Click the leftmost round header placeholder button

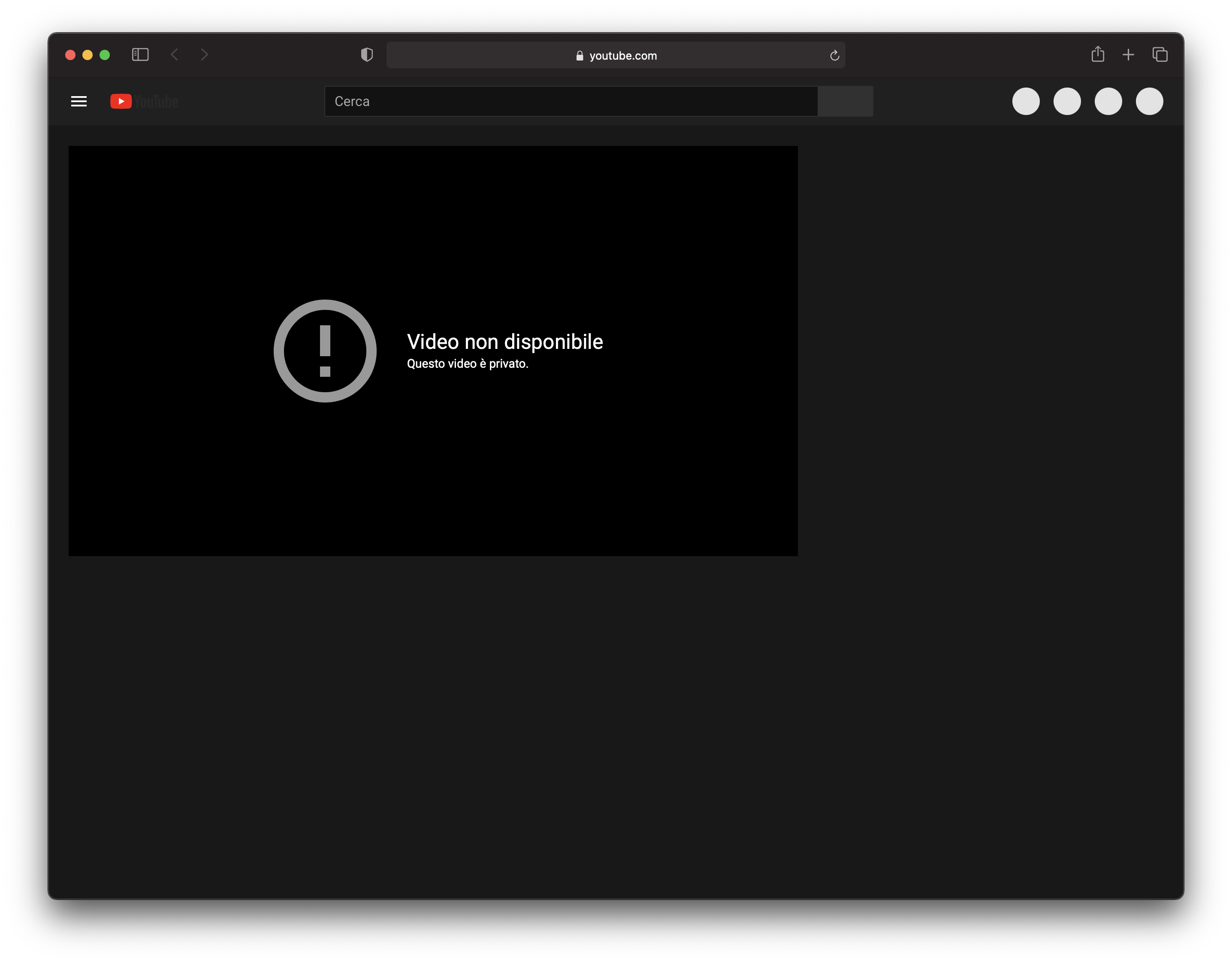point(1026,102)
